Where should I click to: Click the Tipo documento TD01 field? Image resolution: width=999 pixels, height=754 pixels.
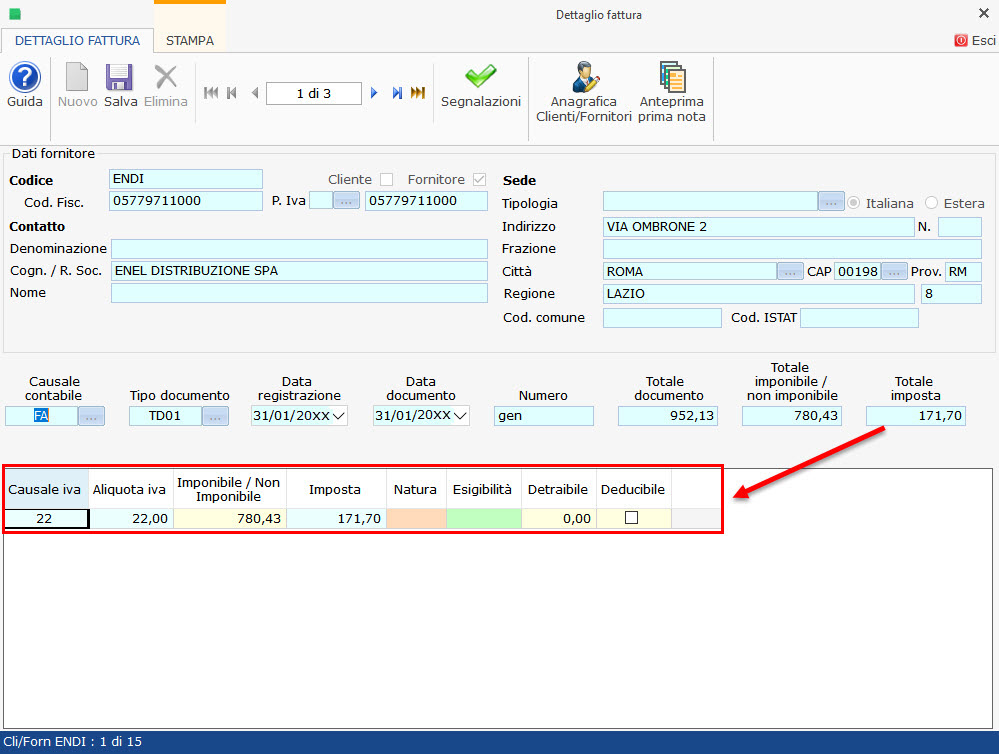click(x=166, y=416)
